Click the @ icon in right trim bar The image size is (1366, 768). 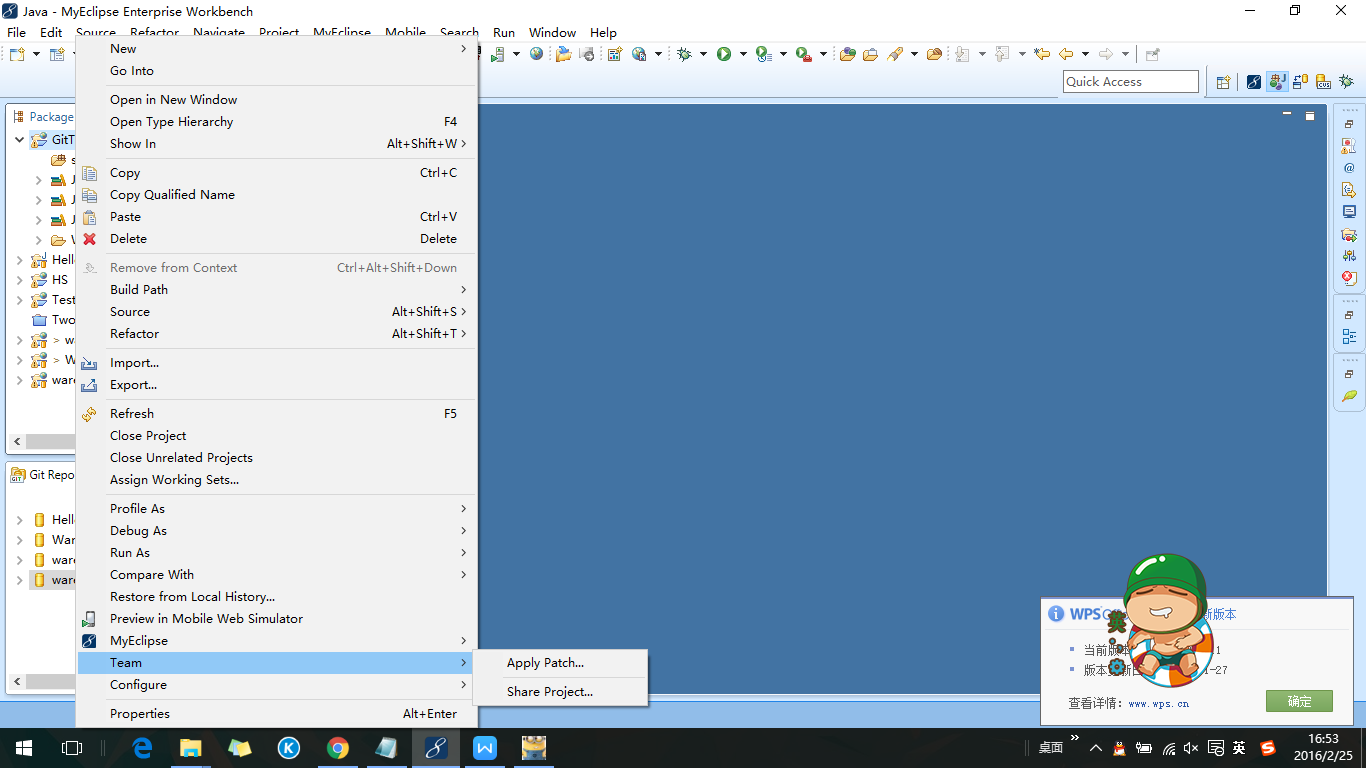(x=1349, y=168)
